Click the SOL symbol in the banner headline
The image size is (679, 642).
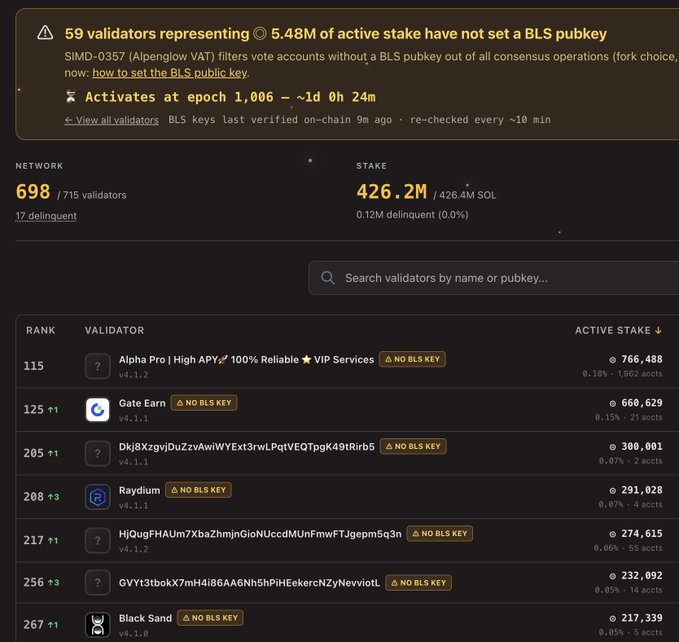pos(259,34)
